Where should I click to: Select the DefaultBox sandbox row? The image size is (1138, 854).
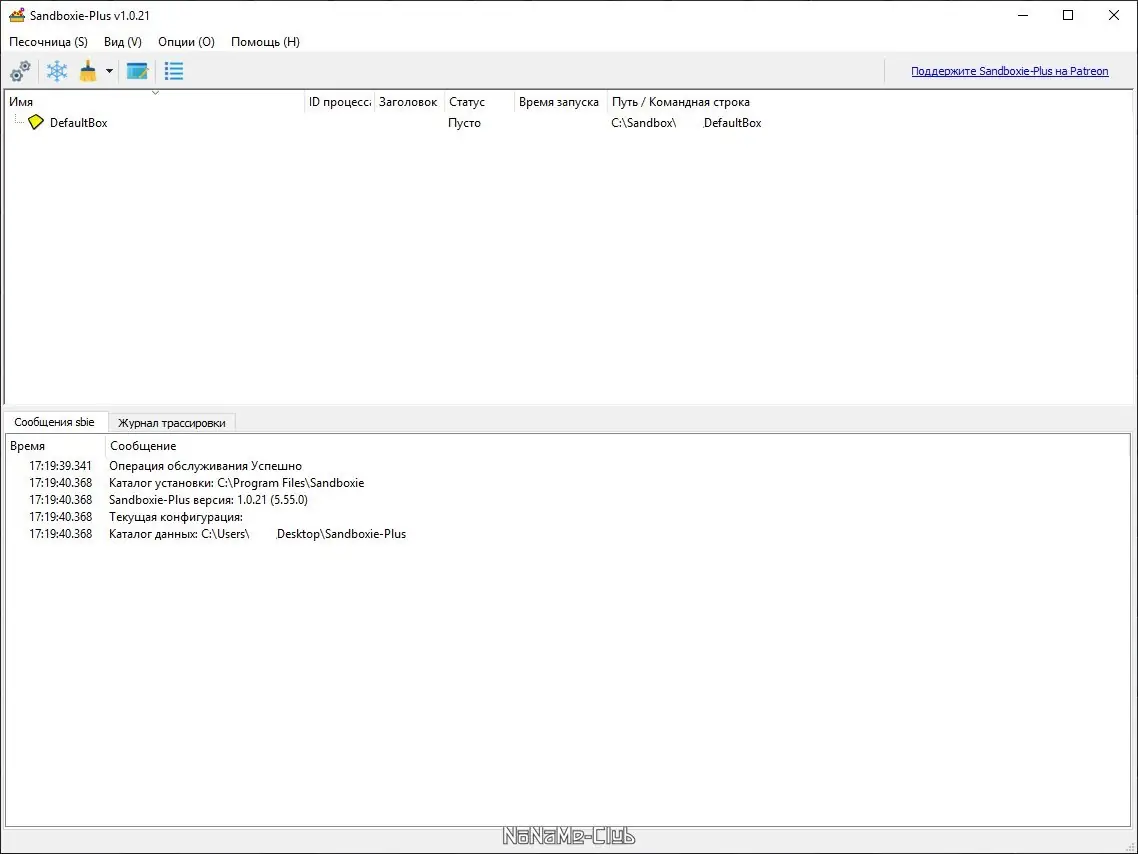(568, 123)
